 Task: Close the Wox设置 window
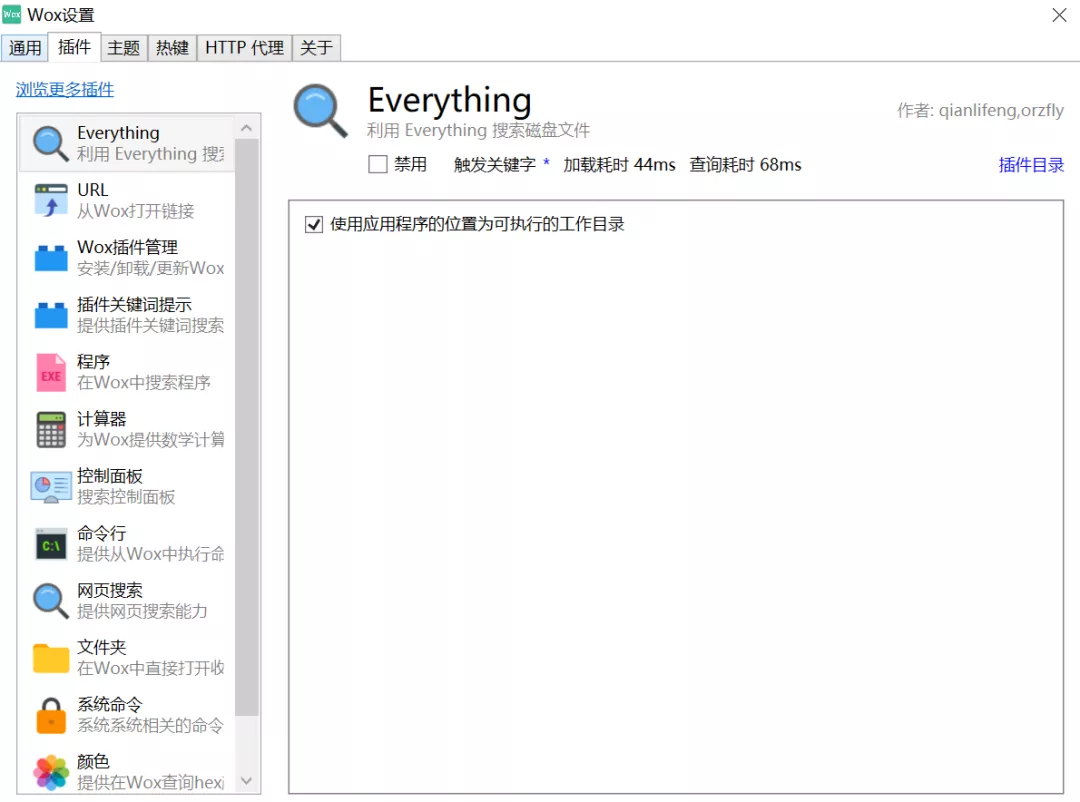(x=1059, y=15)
